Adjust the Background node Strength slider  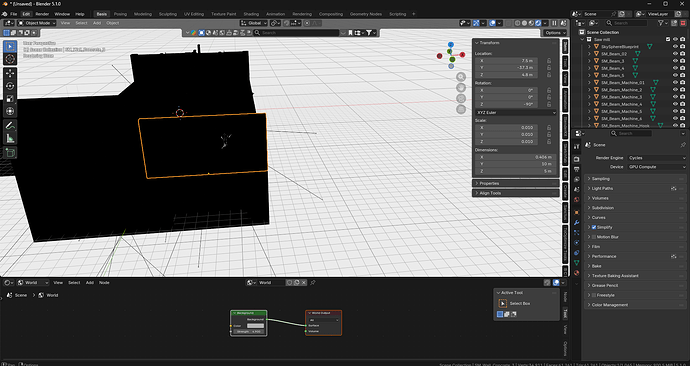[x=249, y=331]
